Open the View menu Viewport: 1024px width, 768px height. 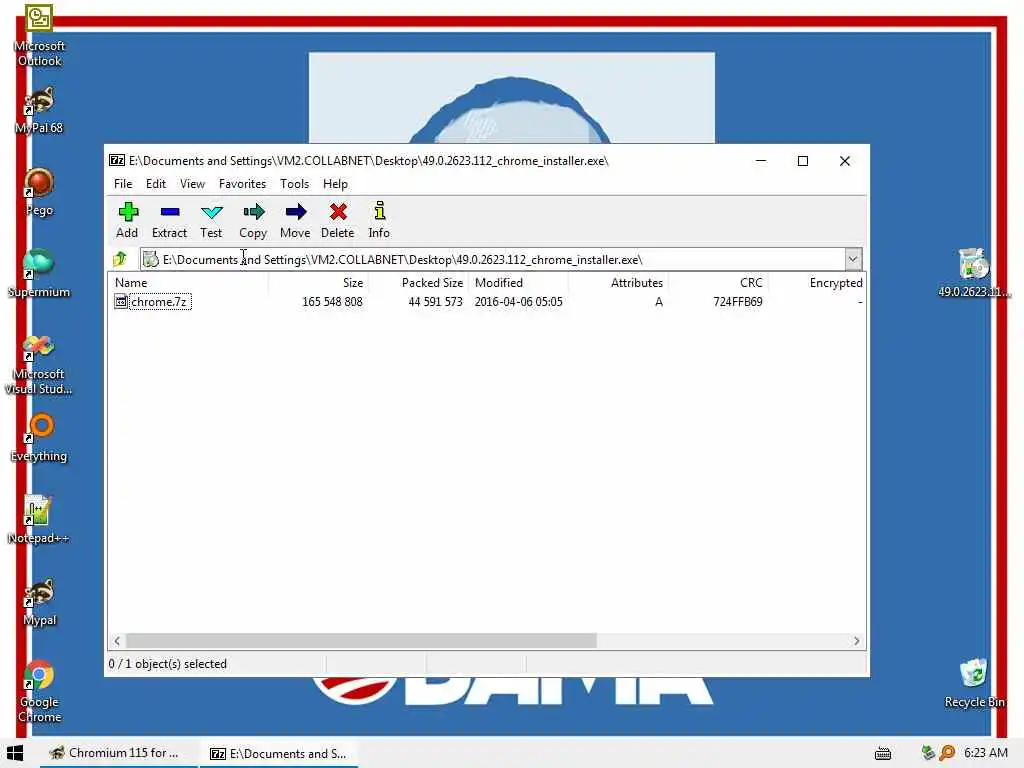pyautogui.click(x=192, y=184)
